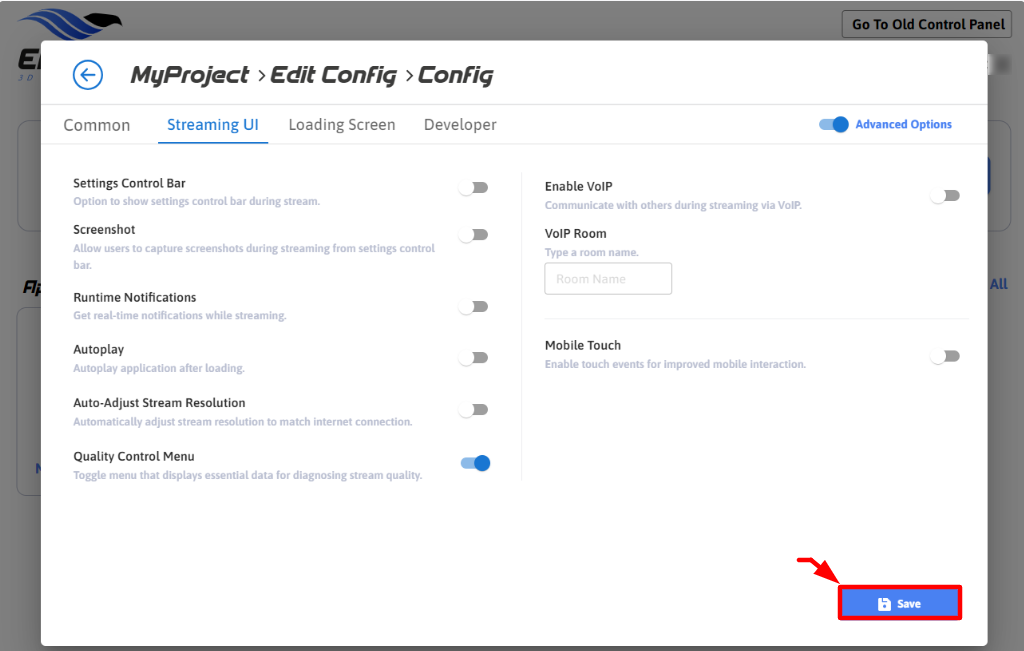Click the floppy disk Save icon
The image size is (1024, 651).
point(884,604)
